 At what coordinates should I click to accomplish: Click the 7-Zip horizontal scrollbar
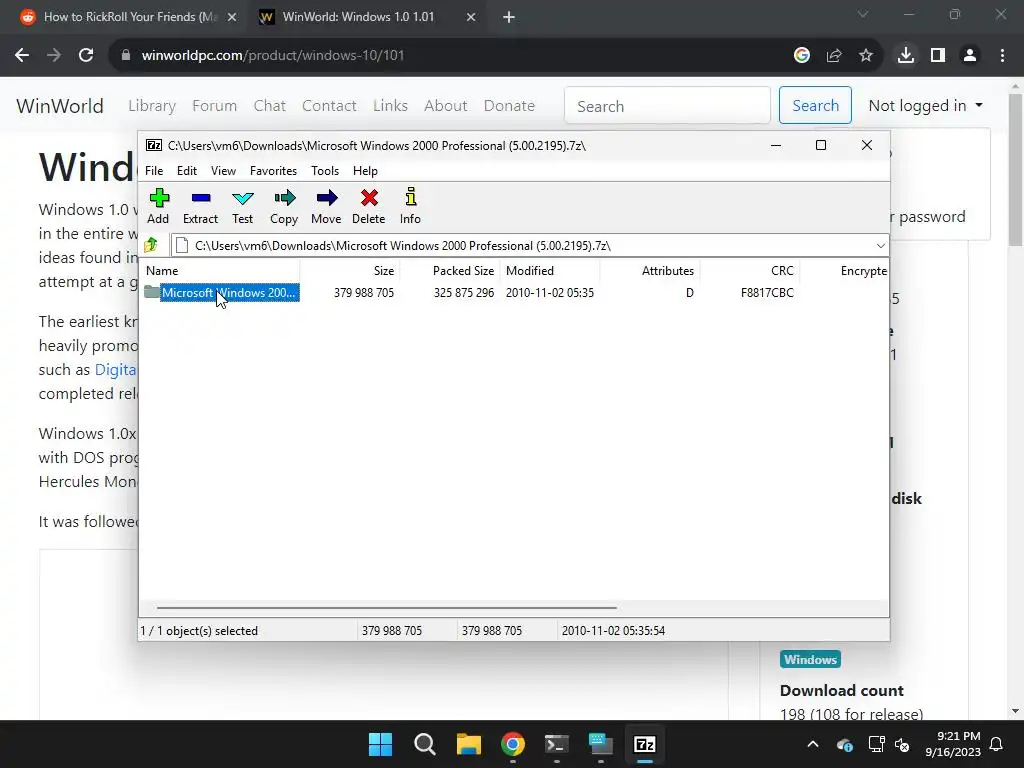(x=387, y=607)
